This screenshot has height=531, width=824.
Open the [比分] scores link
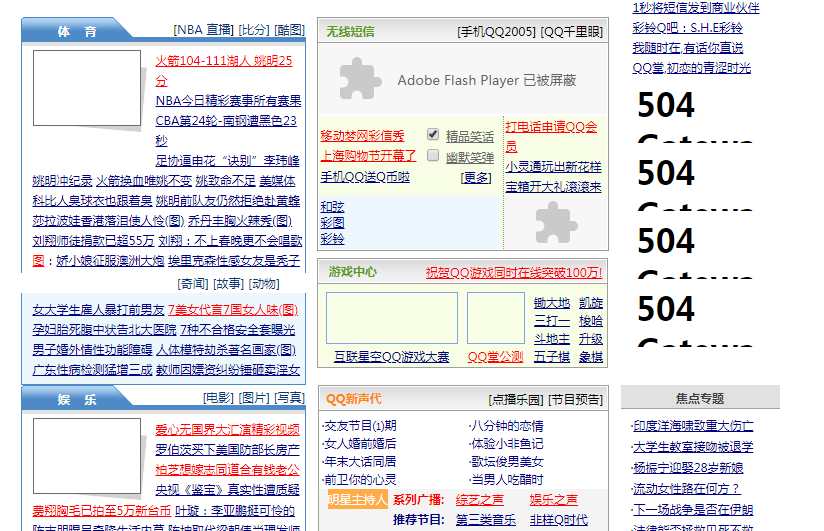(x=254, y=30)
